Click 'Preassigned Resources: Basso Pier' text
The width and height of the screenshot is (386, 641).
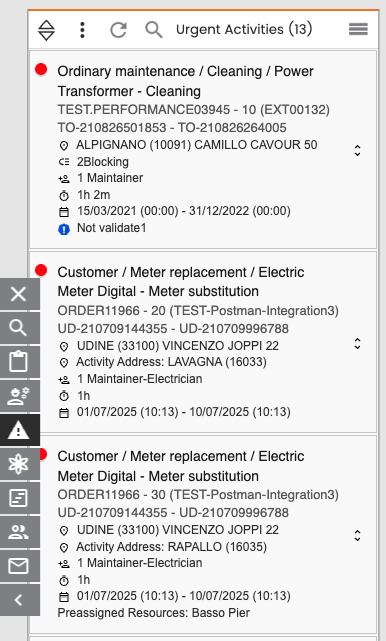tap(154, 613)
